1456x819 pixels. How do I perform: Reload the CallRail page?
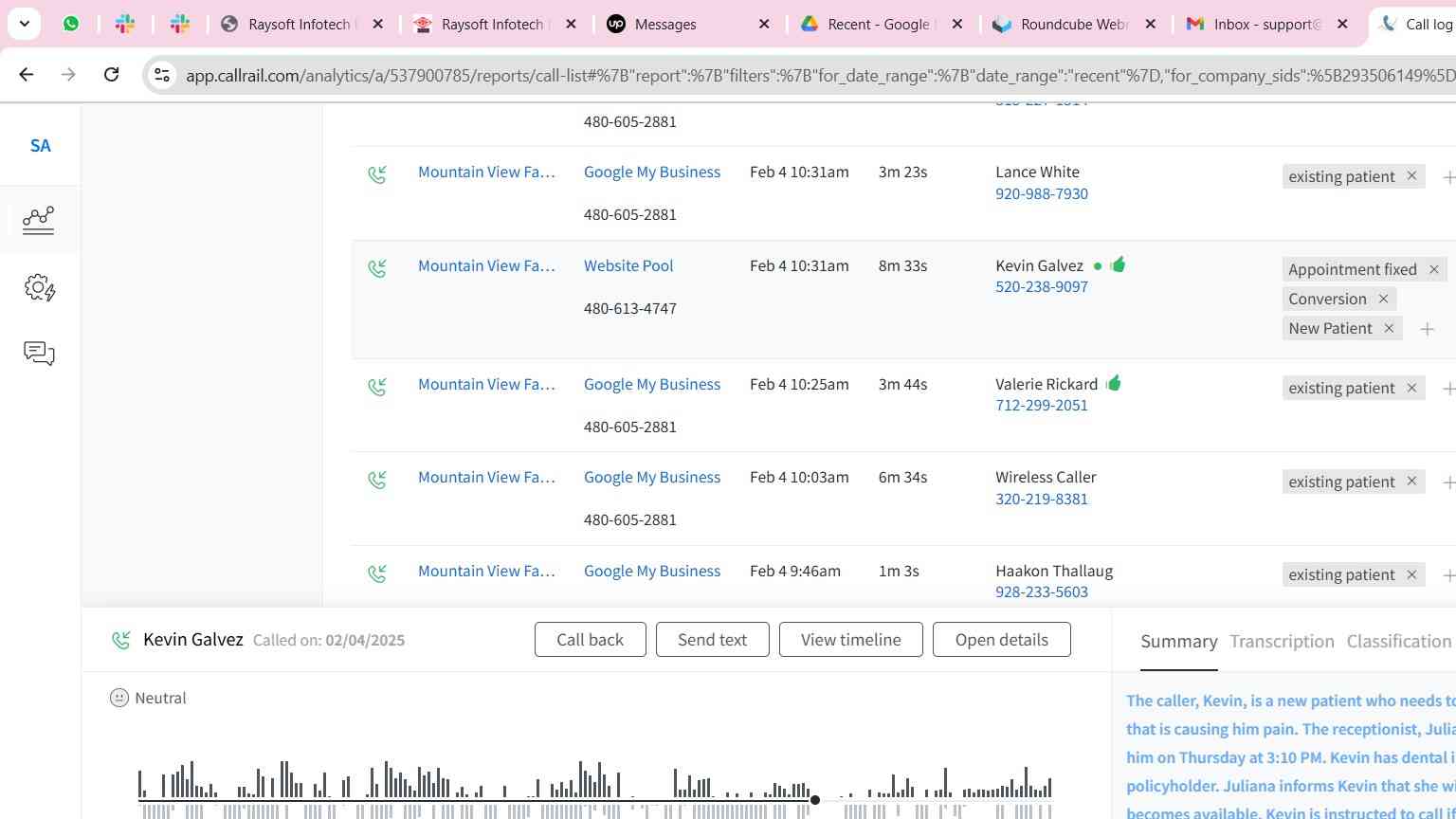pyautogui.click(x=111, y=74)
